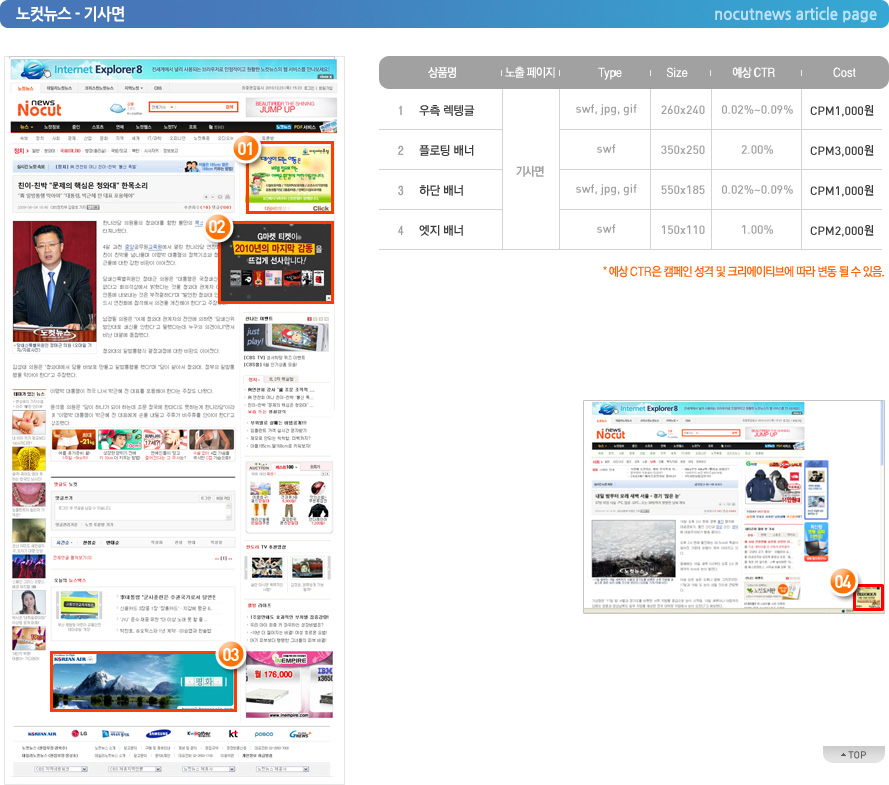Click the jacket sale ad in right mockup
The width and height of the screenshot is (889, 785).
click(773, 483)
